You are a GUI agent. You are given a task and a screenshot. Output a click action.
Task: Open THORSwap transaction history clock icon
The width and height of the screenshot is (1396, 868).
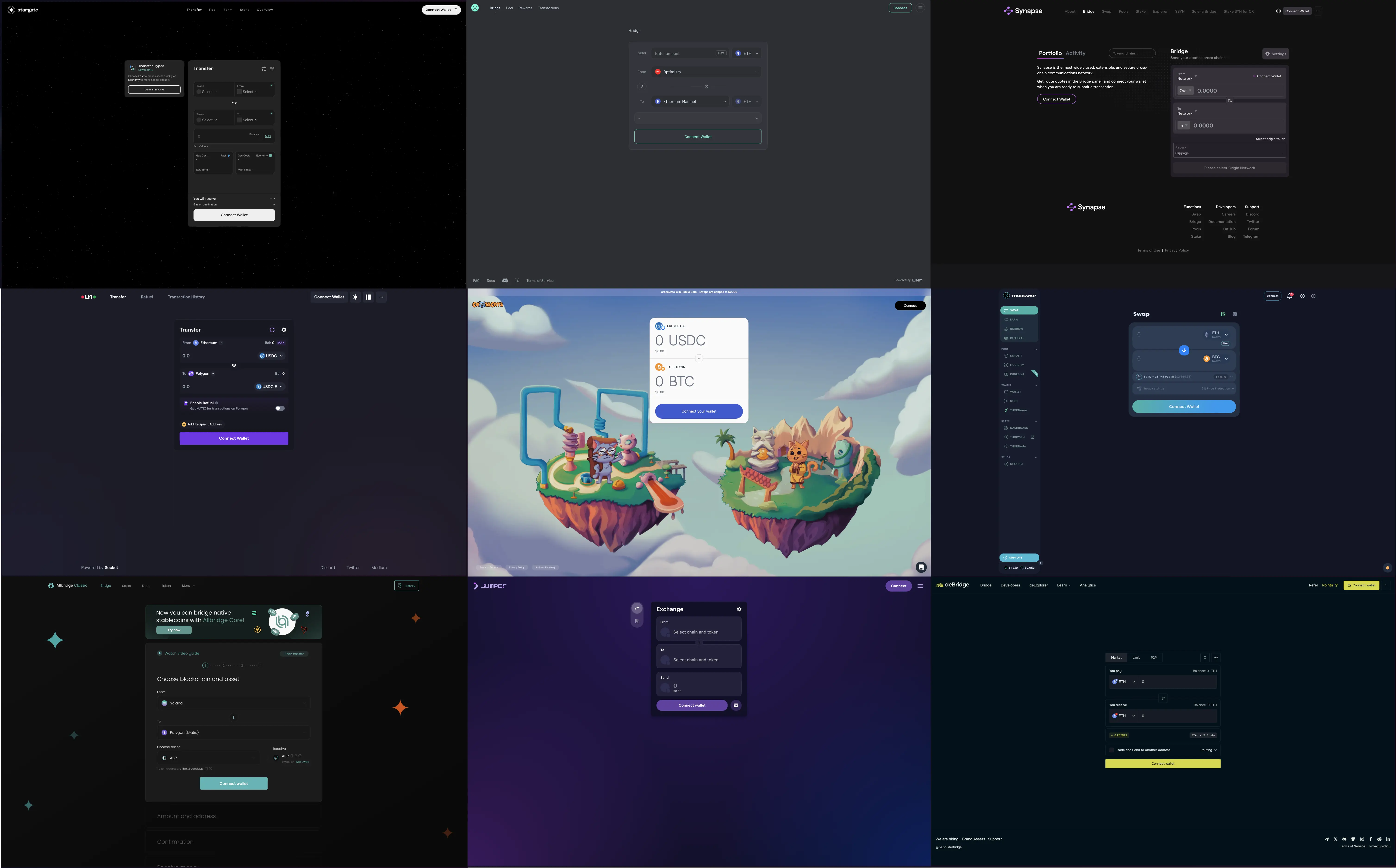click(1313, 296)
